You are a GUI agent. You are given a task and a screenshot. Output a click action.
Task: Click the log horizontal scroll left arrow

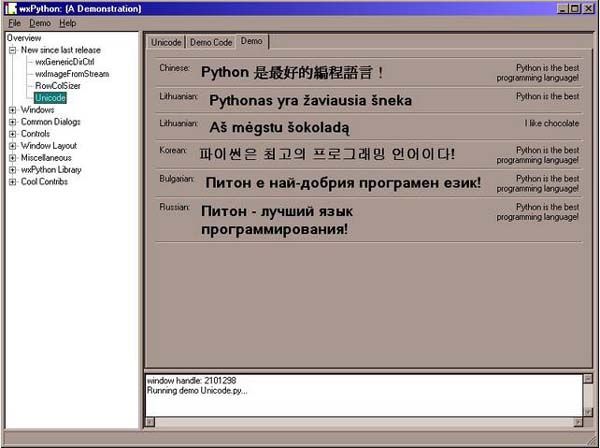150,422
